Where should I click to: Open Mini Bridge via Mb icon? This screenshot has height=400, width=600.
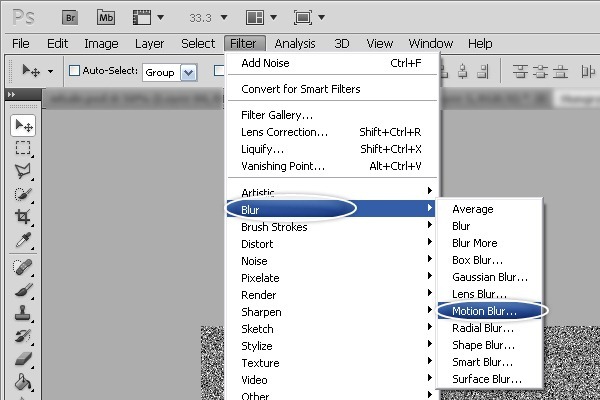[106, 18]
